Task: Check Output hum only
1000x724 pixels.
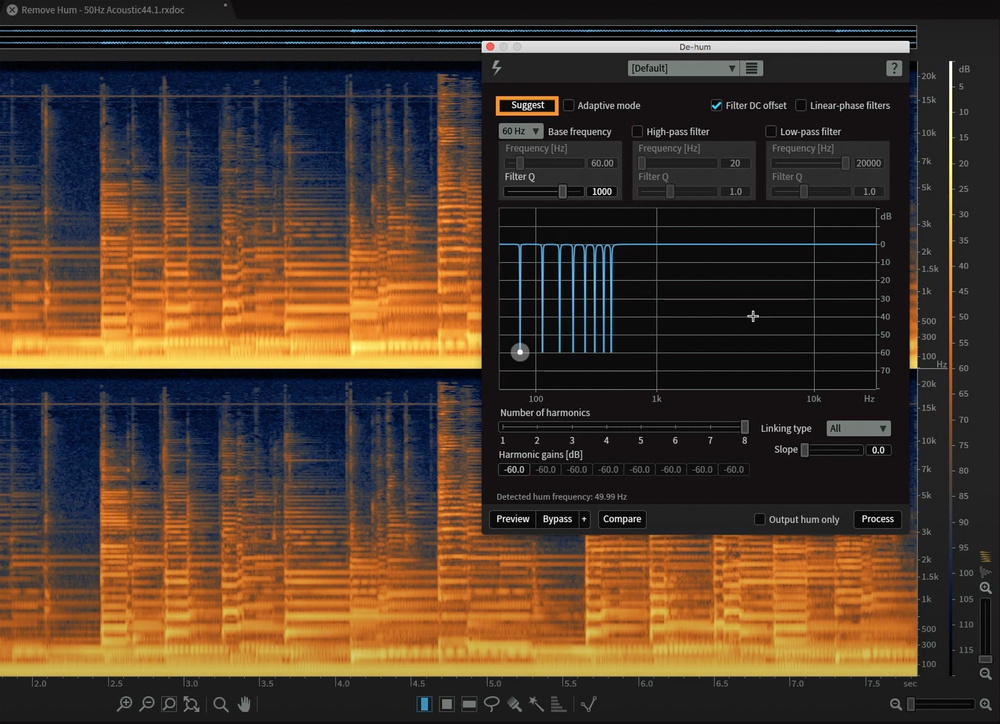Action: tap(760, 519)
